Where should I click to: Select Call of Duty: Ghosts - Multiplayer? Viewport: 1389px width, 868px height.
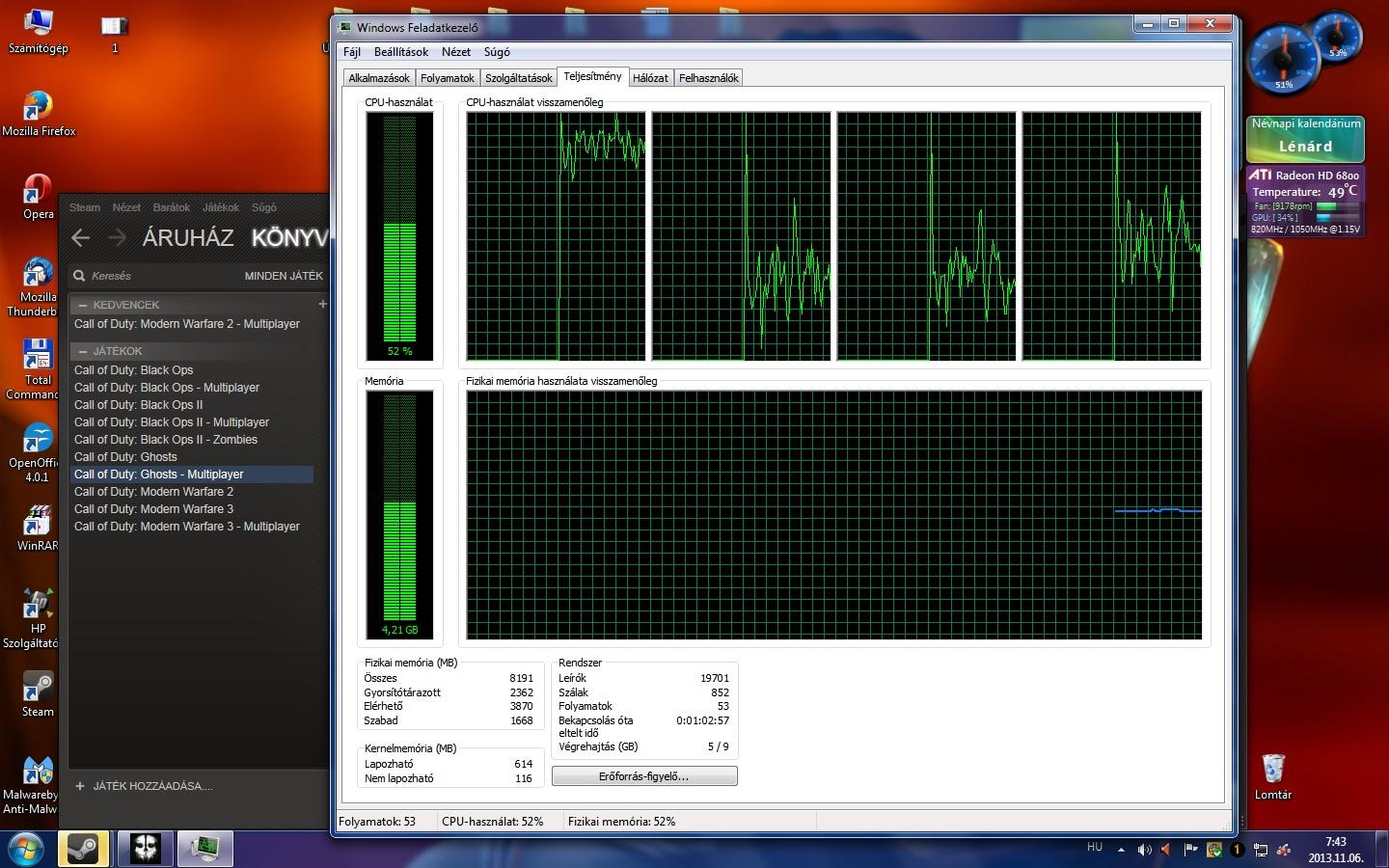(x=192, y=475)
